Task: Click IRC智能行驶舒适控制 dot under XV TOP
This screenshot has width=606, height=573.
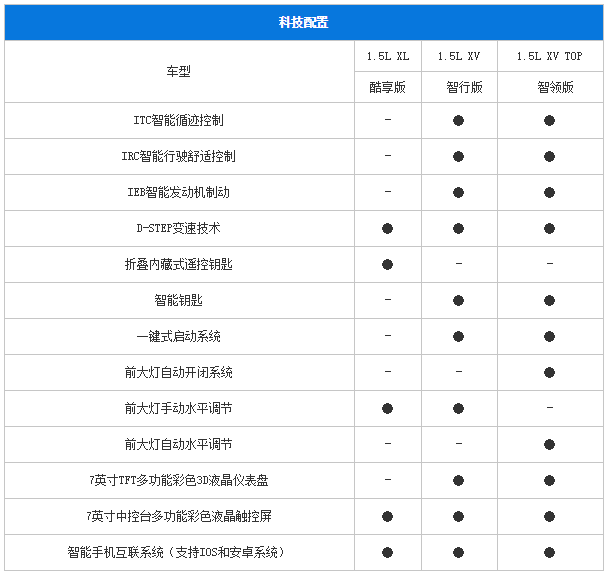Action: tap(549, 157)
